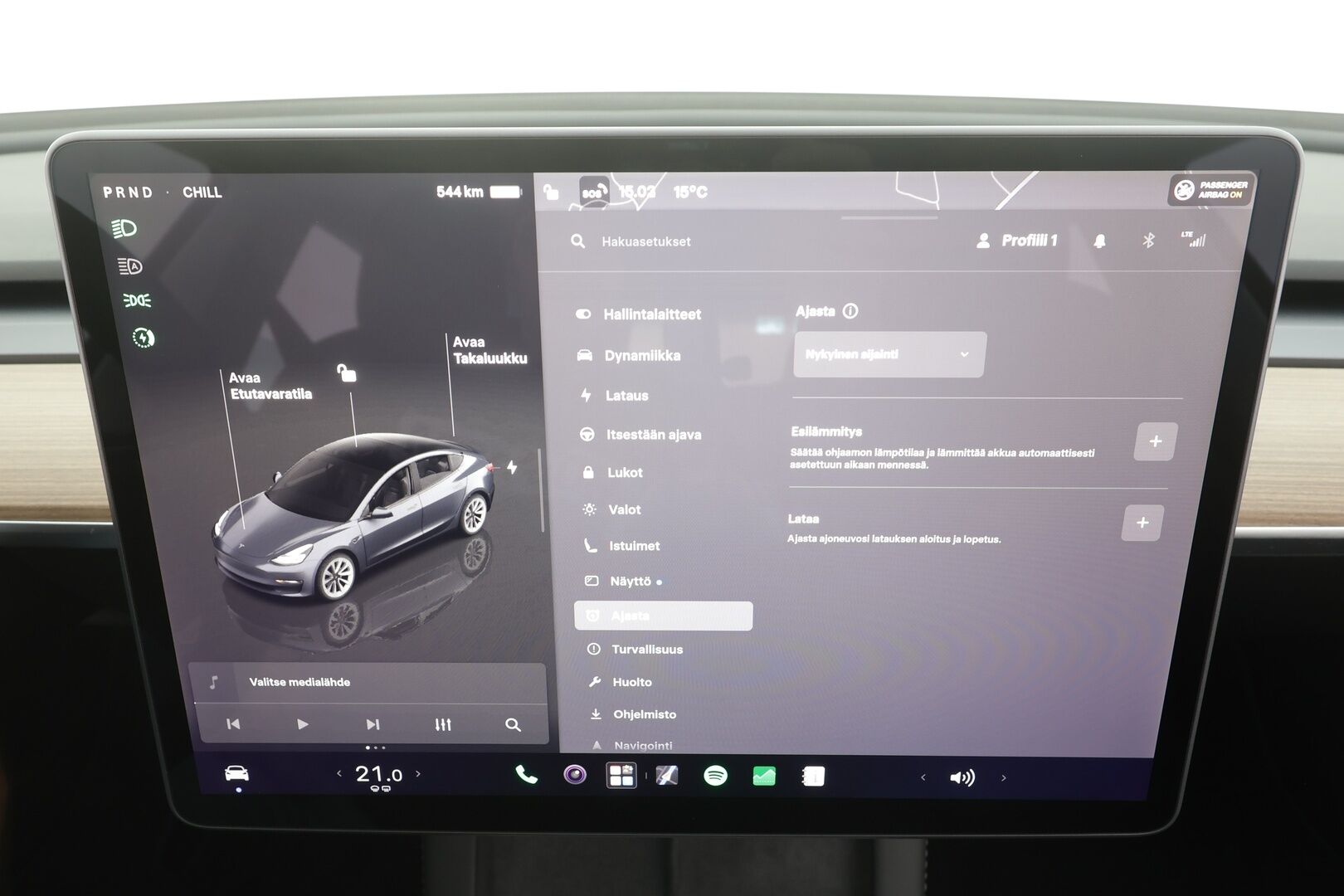This screenshot has height=896, width=1344.
Task: Tap the 15°C outside temperature reading
Action: tap(690, 192)
